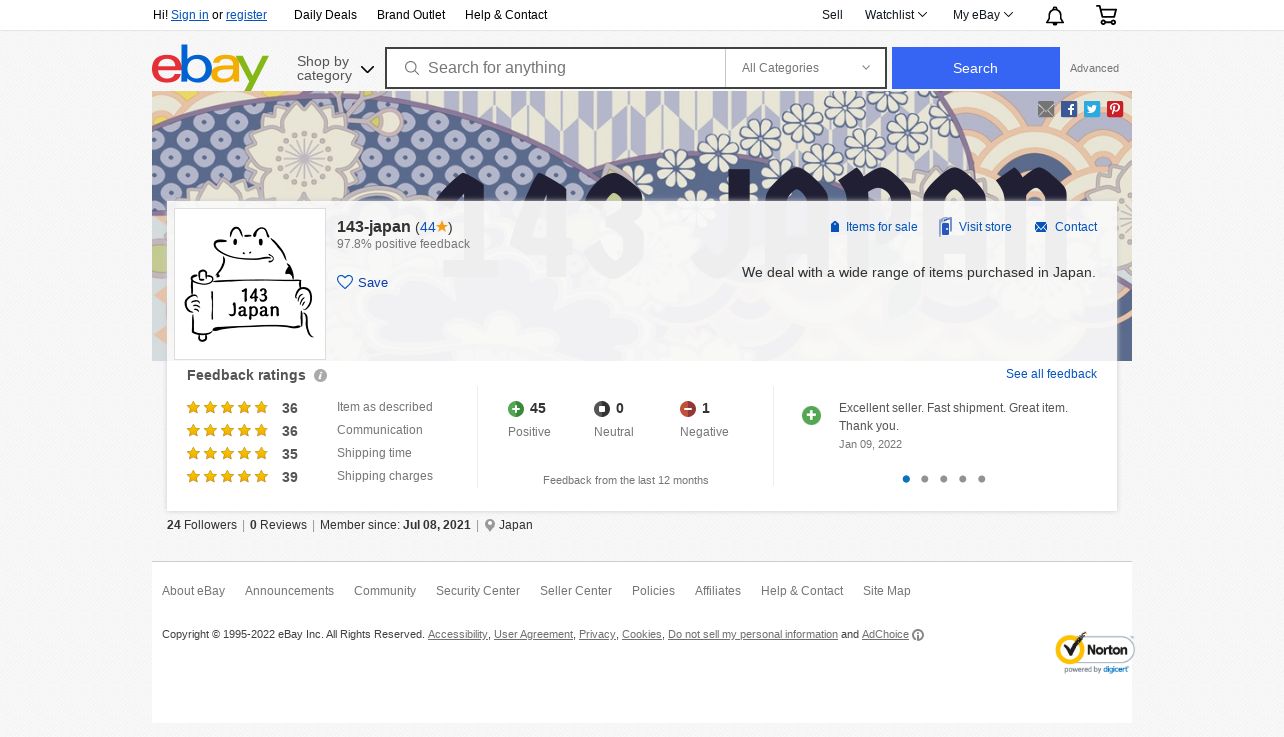The height and width of the screenshot is (737, 1284).
Task: Click the Excellent seller feedback comment
Action: pyautogui.click(x=953, y=417)
